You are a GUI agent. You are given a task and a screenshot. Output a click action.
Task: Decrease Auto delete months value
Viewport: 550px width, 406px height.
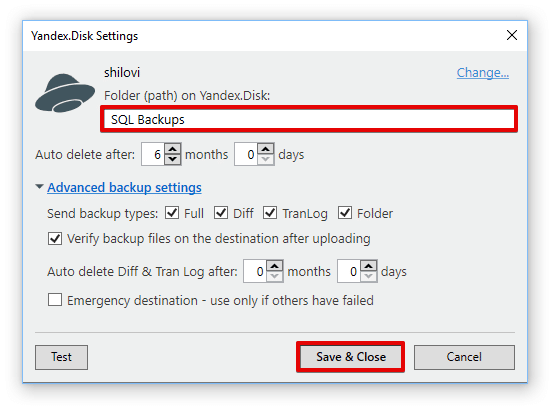(172, 159)
